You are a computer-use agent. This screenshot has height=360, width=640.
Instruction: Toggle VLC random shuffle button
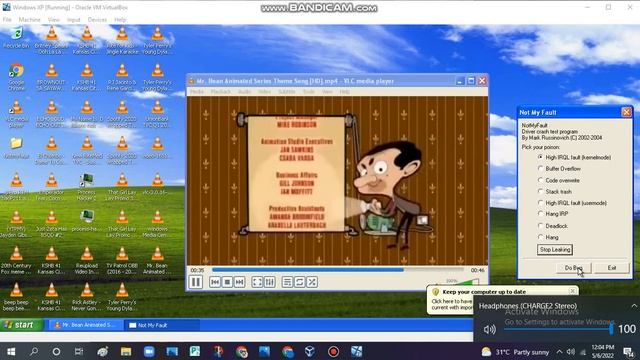(312, 282)
